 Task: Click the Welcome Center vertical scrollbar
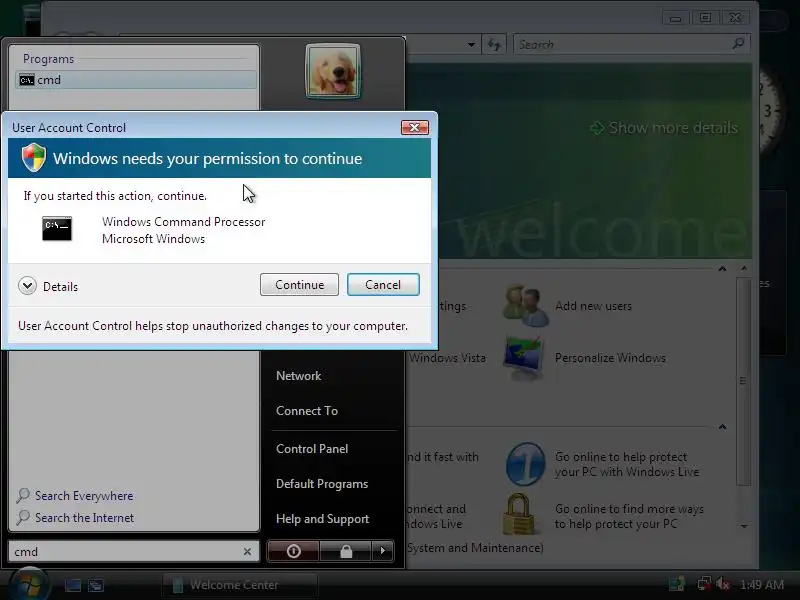click(743, 381)
